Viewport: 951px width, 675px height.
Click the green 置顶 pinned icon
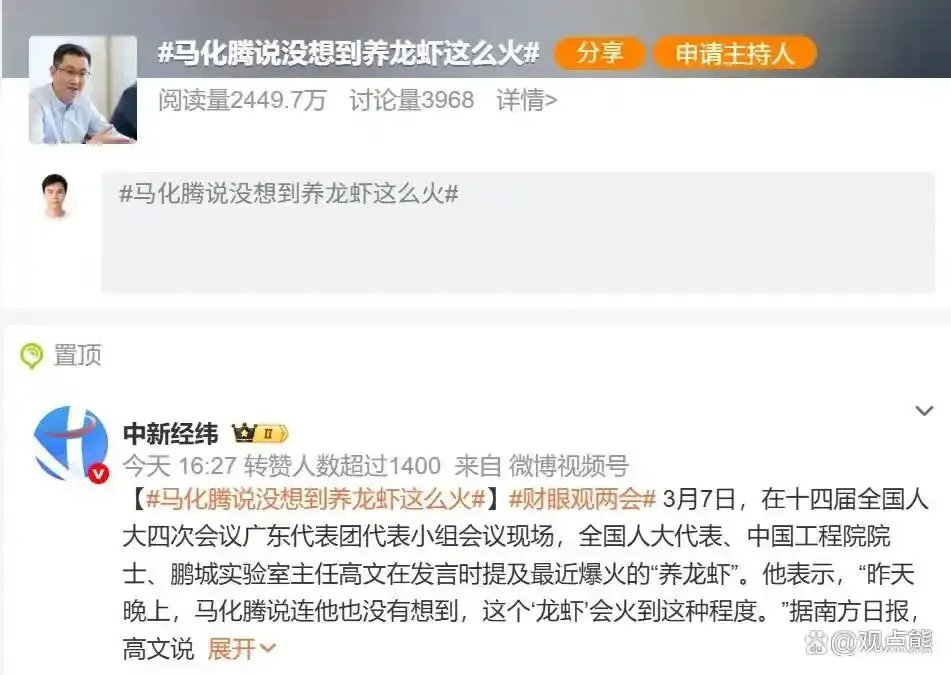pyautogui.click(x=31, y=355)
